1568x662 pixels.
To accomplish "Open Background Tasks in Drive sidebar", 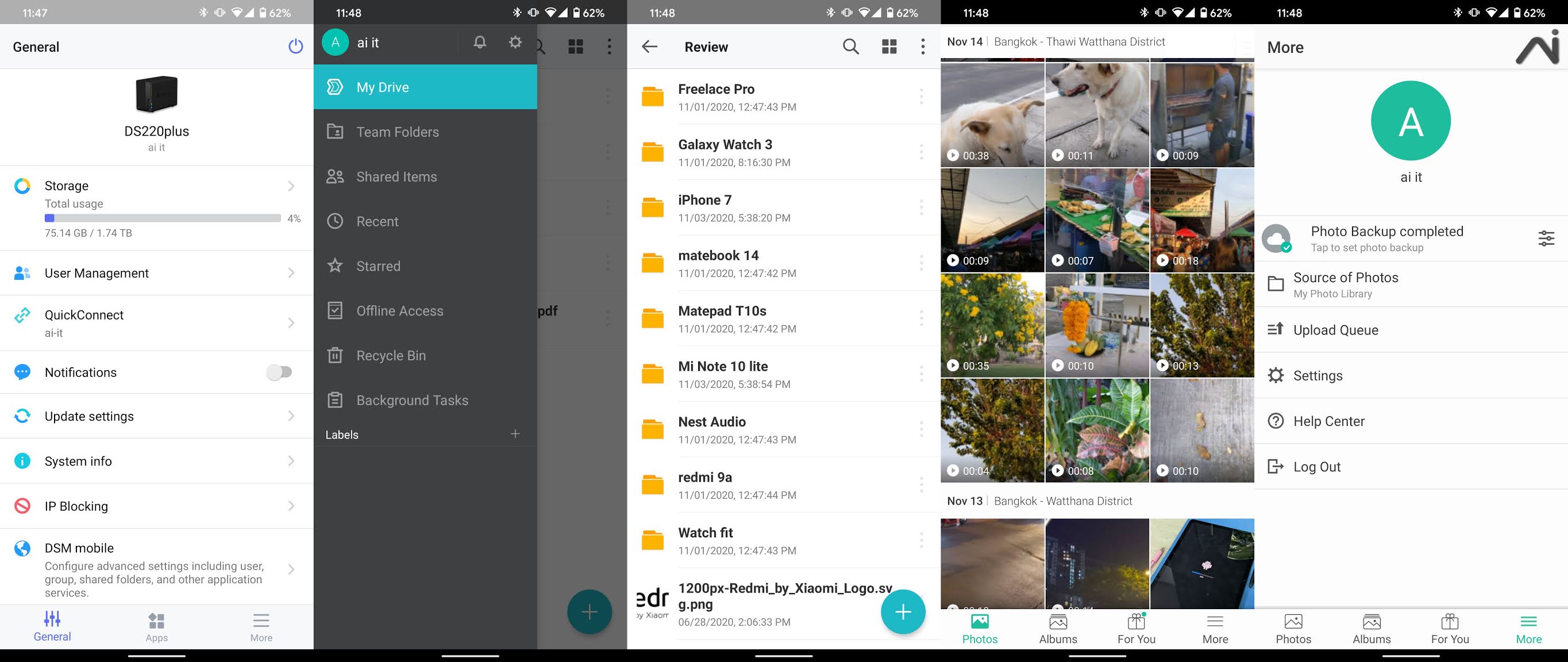I will pyautogui.click(x=425, y=400).
